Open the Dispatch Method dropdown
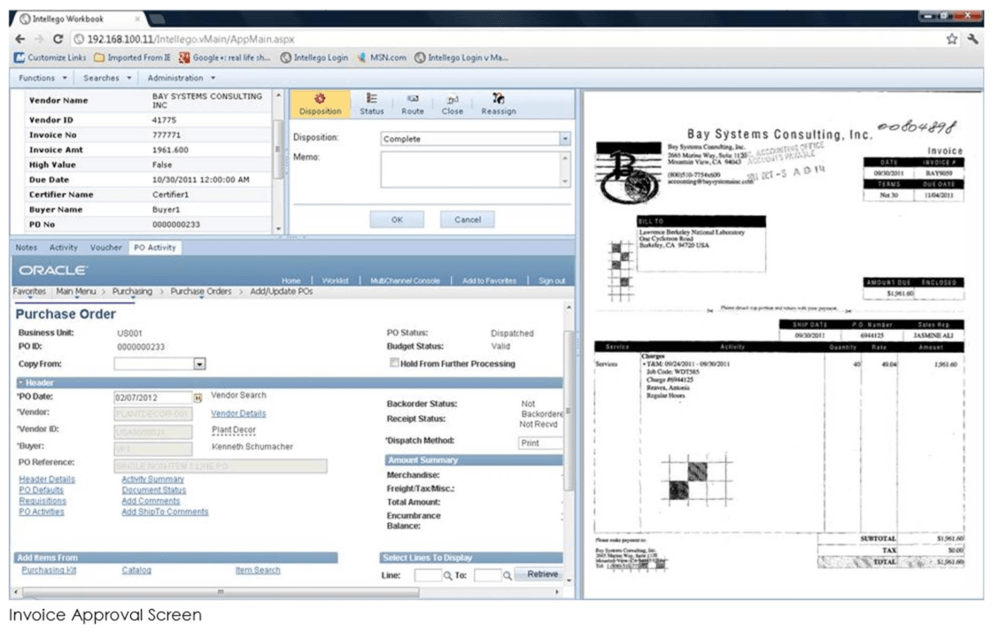The width and height of the screenshot is (1000, 632). coord(540,443)
